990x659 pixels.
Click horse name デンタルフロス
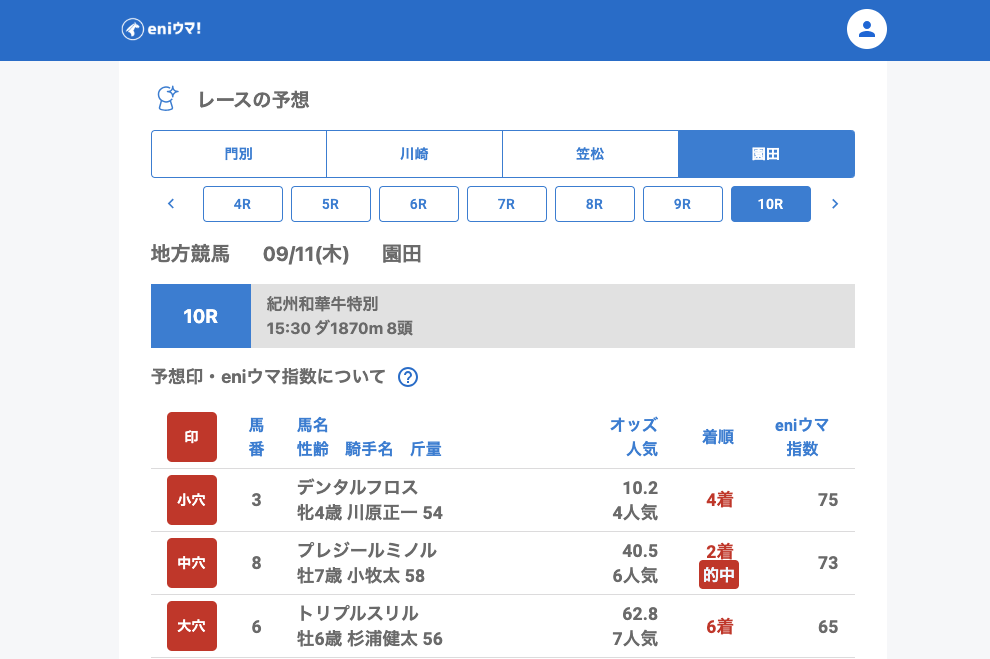[357, 487]
